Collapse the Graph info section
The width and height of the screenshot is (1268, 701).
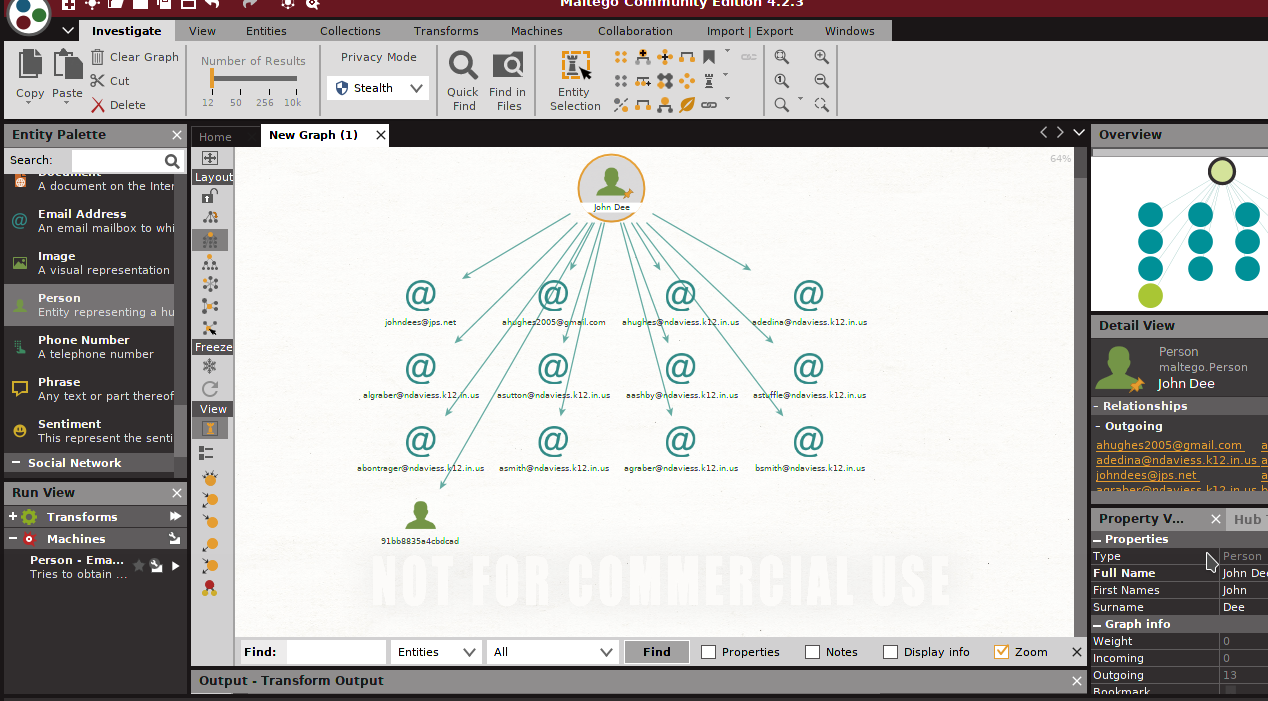[x=1097, y=624]
